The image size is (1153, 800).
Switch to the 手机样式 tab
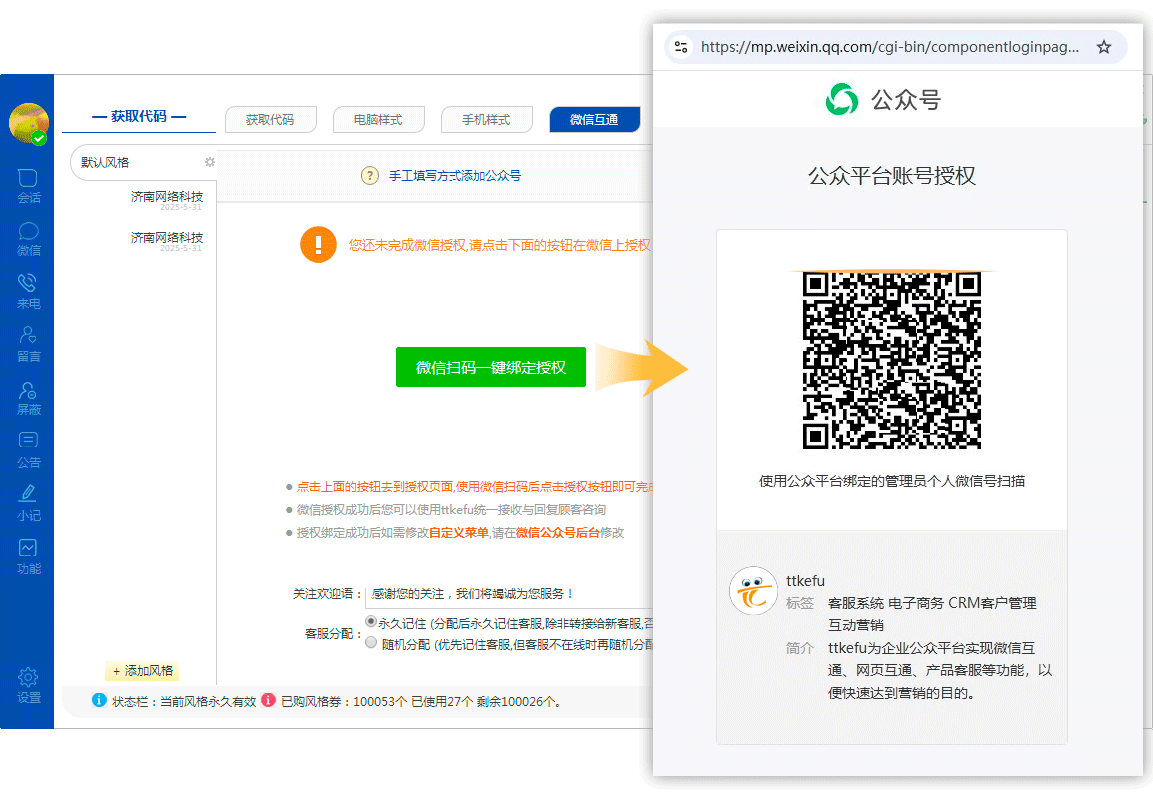pyautogui.click(x=487, y=119)
